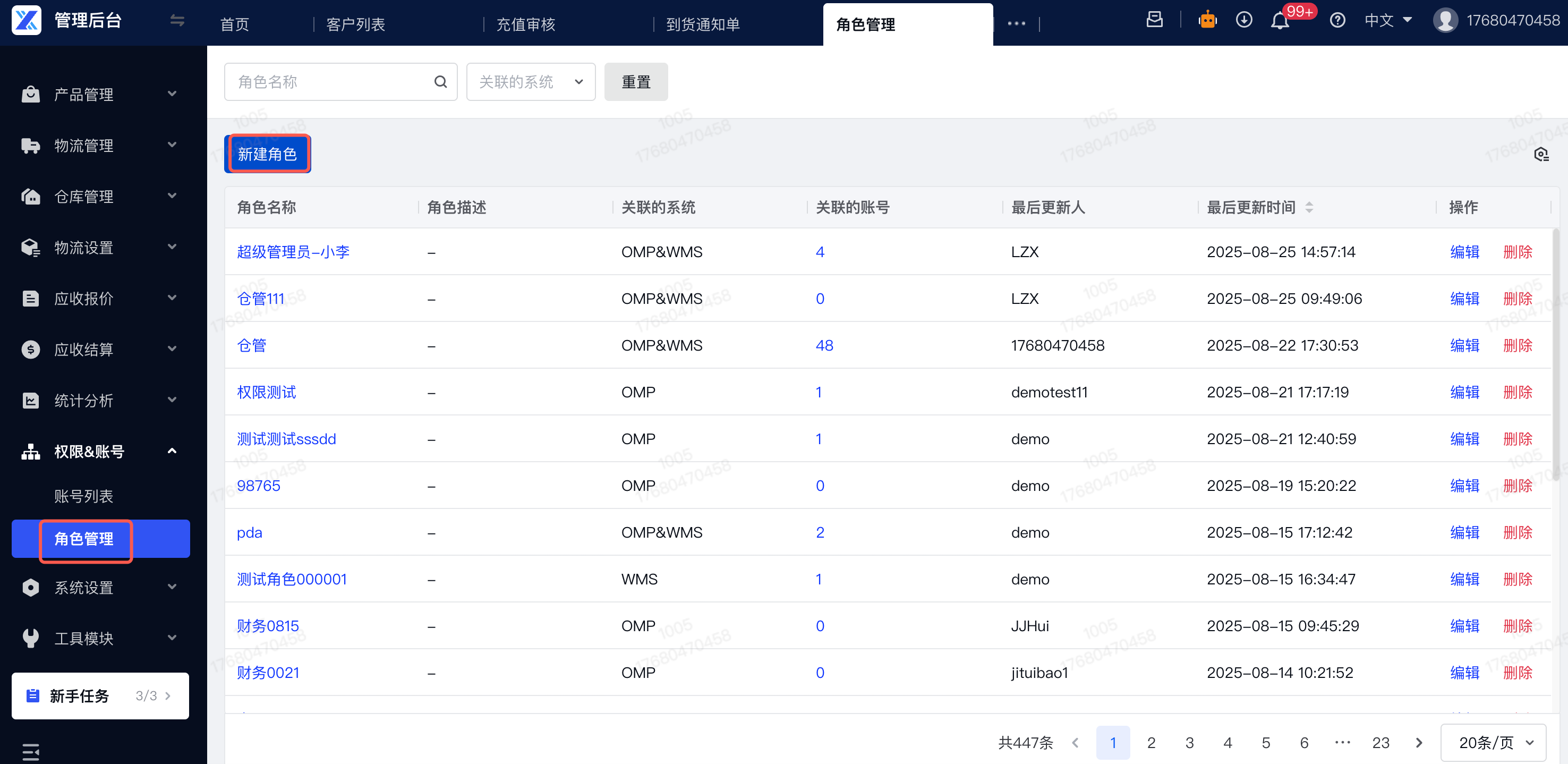Open 账号列表 in the sidebar
Image resolution: width=1568 pixels, height=764 pixels.
[83, 496]
